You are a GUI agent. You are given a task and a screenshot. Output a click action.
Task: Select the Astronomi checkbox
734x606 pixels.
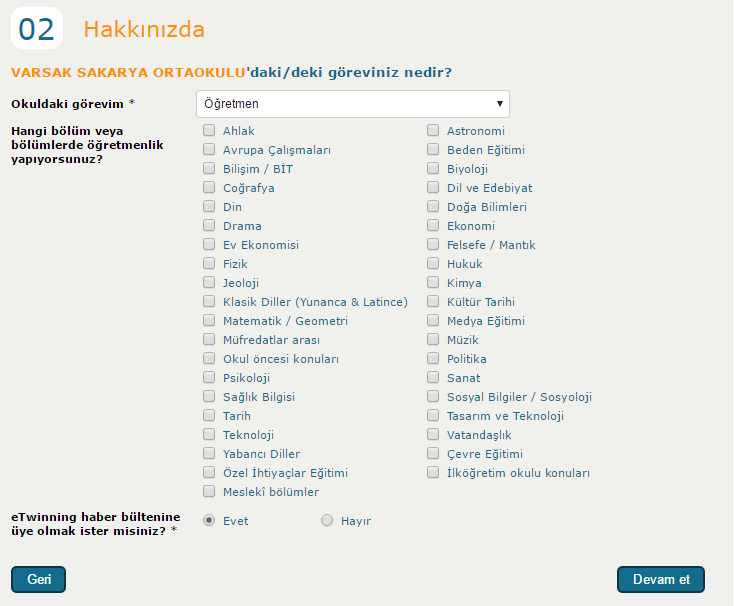433,131
